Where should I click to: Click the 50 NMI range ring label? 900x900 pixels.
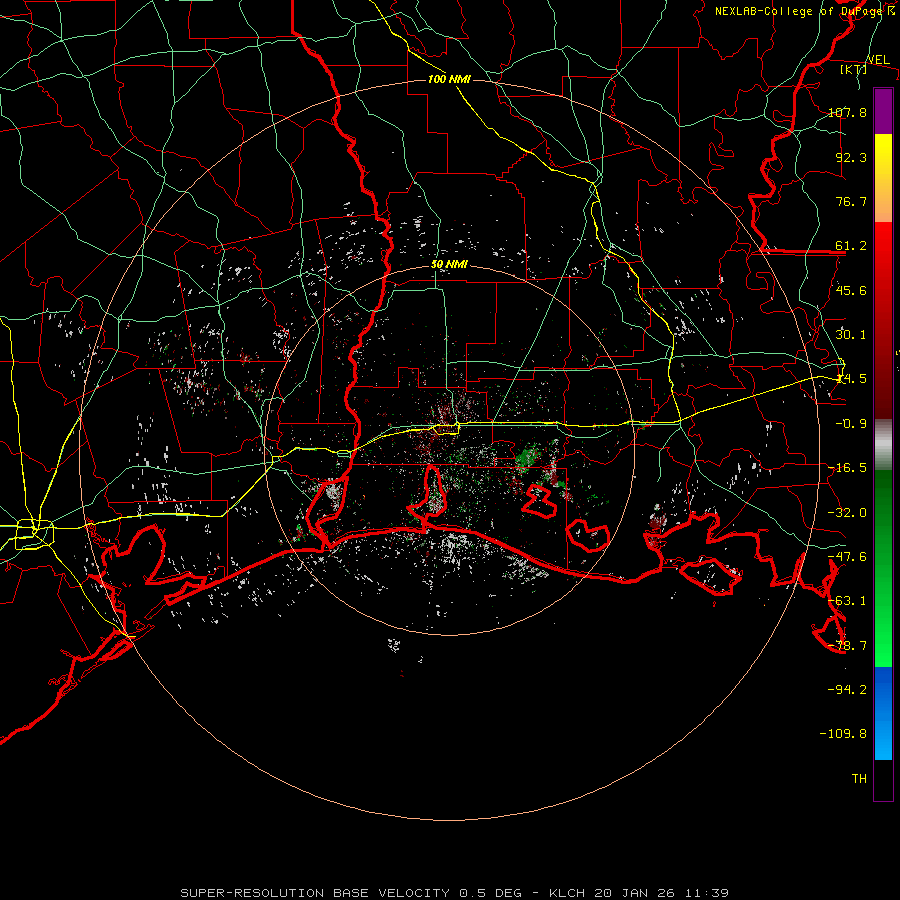point(449,265)
